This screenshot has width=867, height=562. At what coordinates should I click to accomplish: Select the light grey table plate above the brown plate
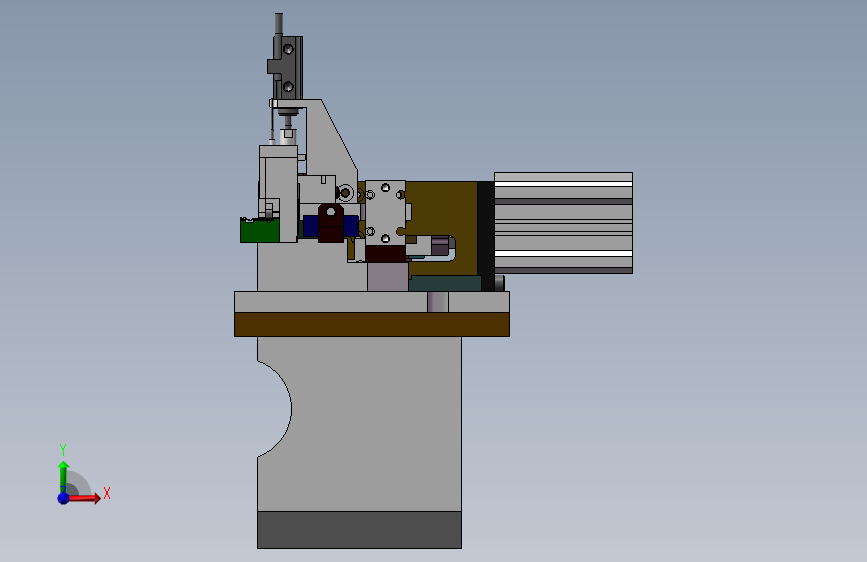click(x=372, y=302)
